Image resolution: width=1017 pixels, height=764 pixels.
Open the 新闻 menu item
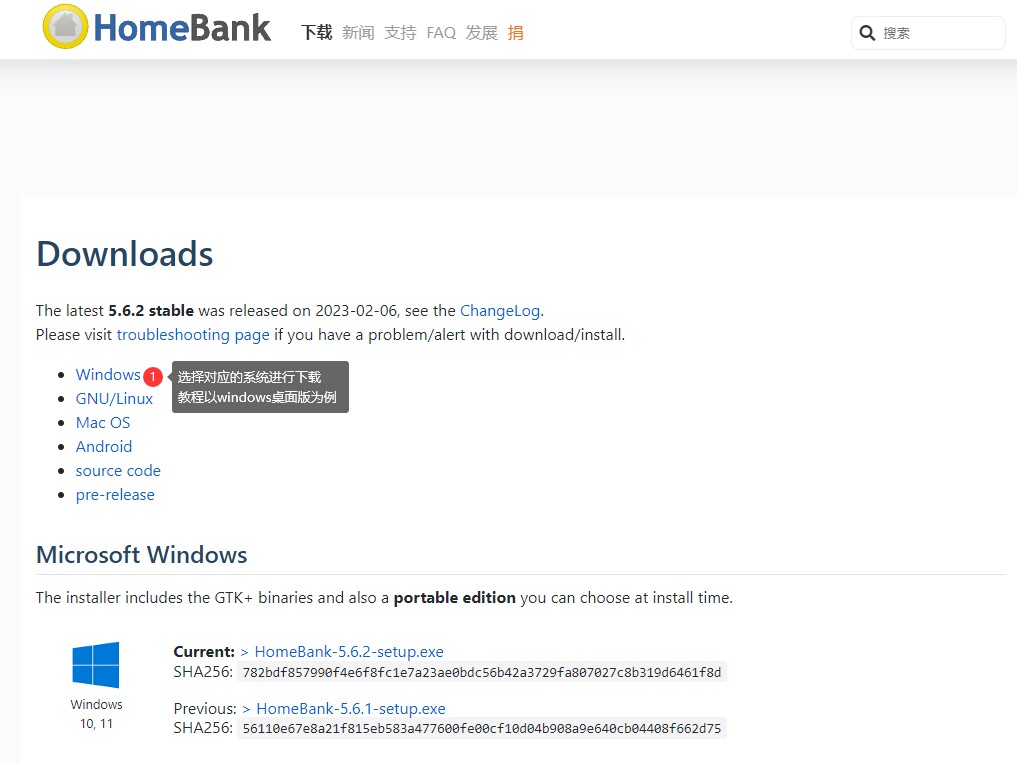tap(358, 32)
